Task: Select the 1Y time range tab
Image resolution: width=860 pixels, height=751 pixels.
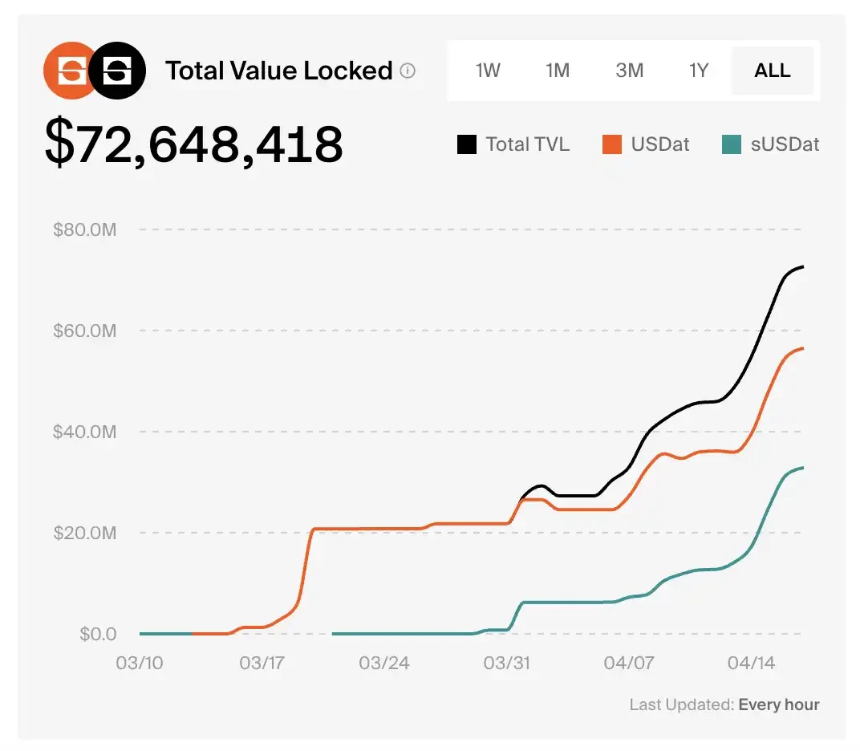Action: [x=699, y=71]
